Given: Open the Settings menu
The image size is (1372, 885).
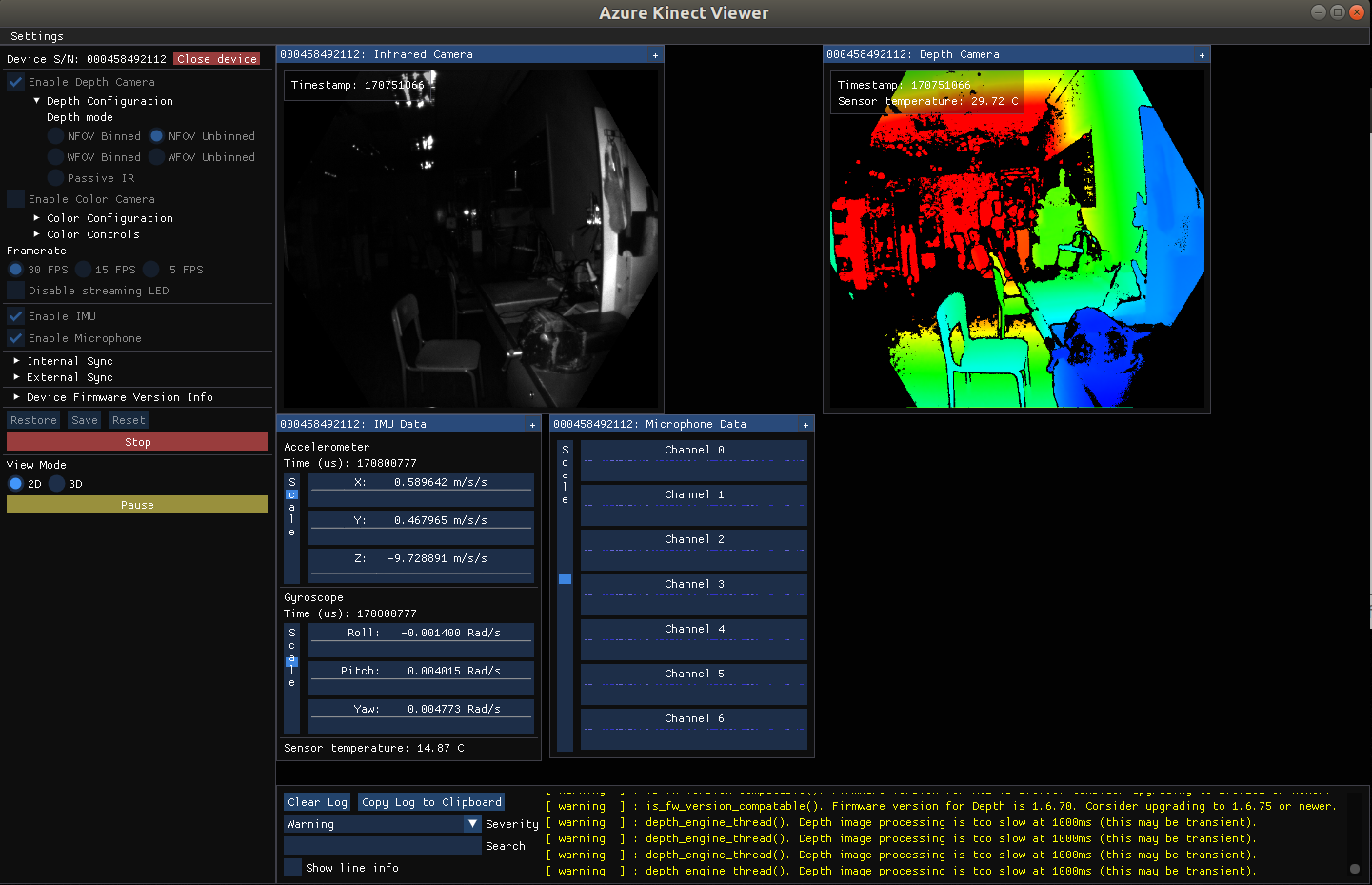Looking at the screenshot, I should (37, 36).
